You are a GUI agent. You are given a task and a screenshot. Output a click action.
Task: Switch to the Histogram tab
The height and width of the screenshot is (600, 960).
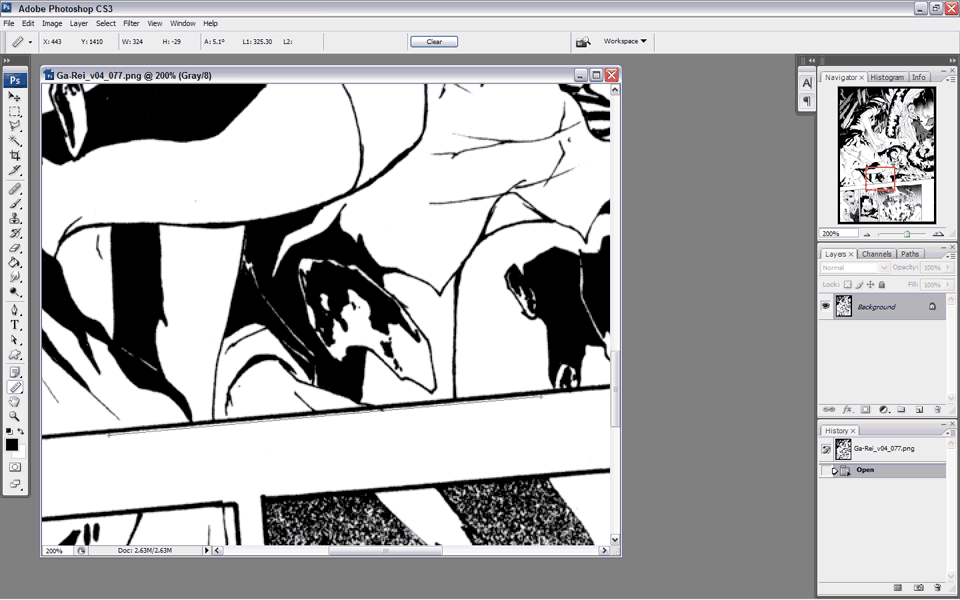coord(887,77)
